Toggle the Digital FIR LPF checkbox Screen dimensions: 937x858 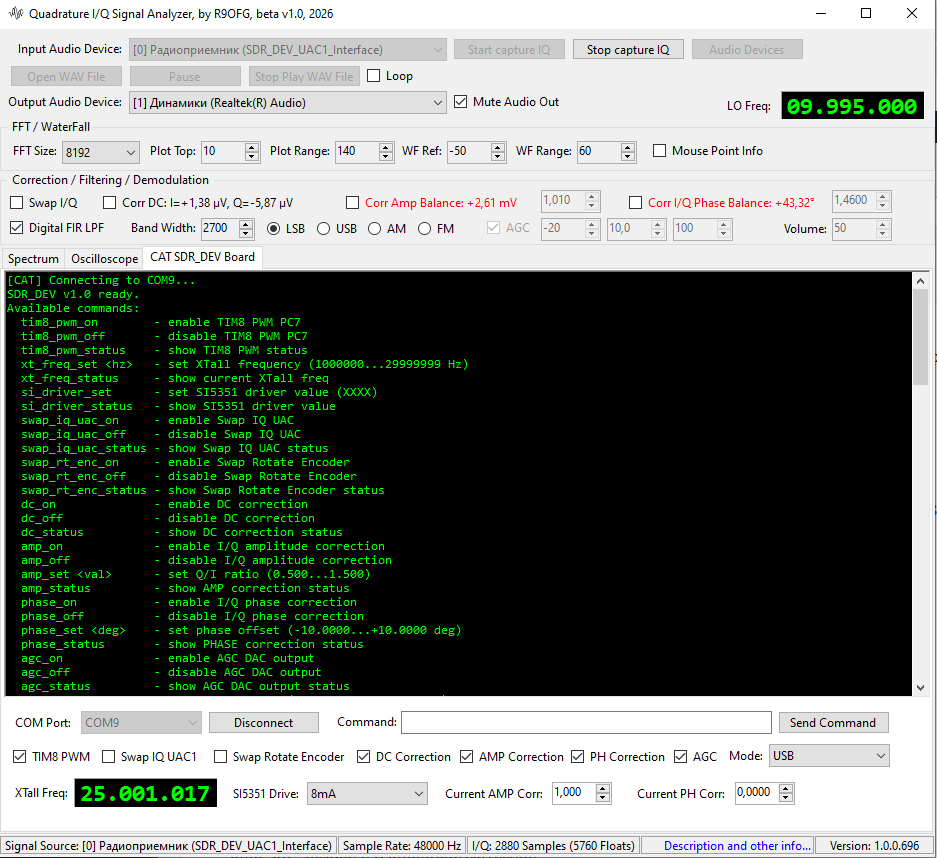(x=17, y=228)
